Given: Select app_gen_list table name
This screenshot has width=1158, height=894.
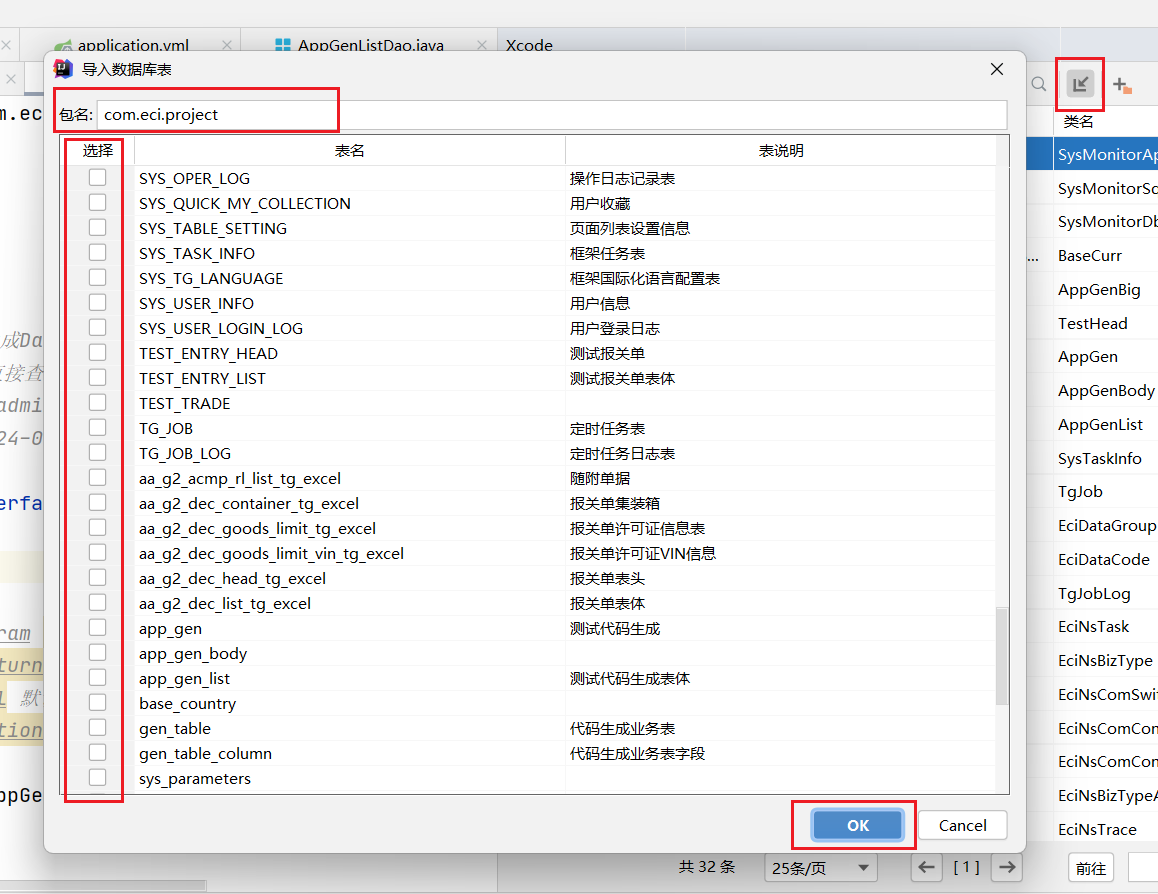Looking at the screenshot, I should (184, 679).
